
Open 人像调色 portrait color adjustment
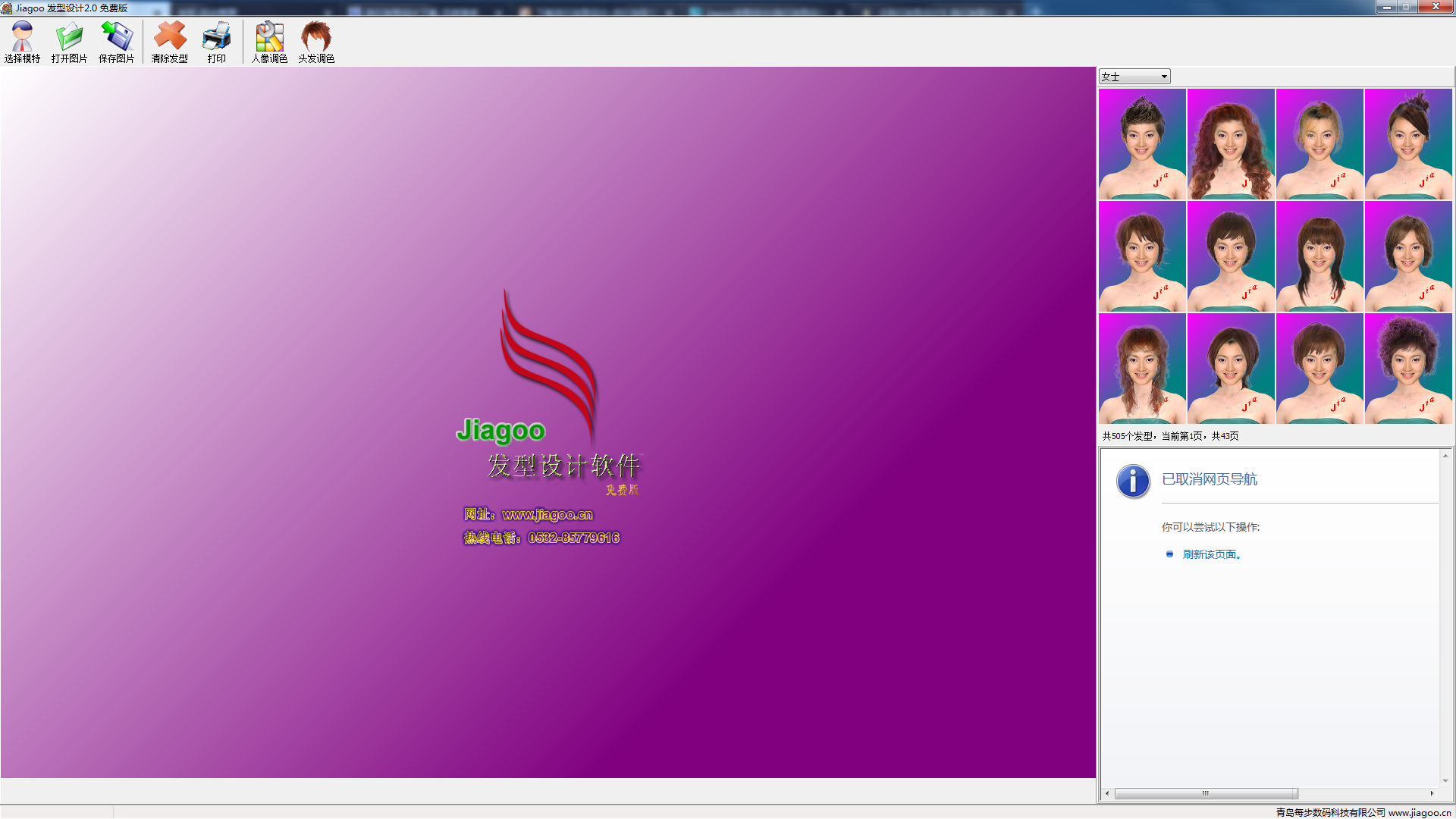[x=269, y=42]
